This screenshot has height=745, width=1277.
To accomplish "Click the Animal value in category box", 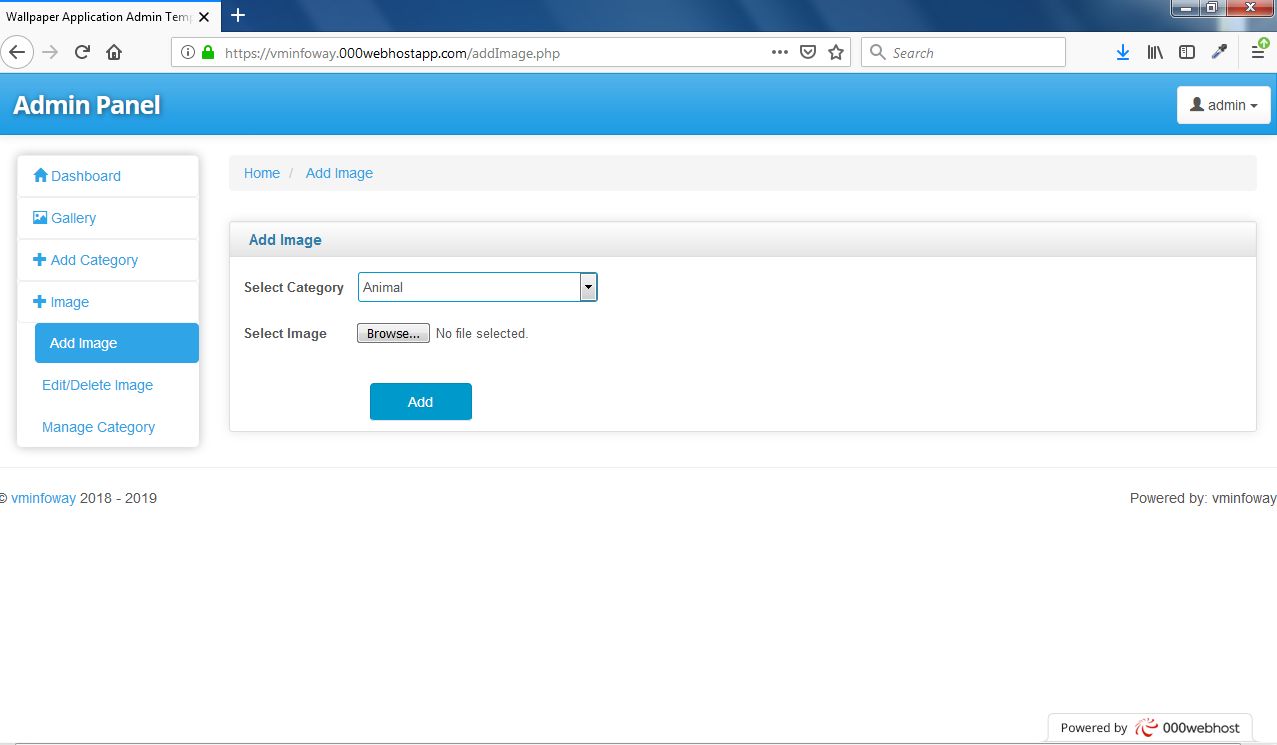I will pyautogui.click(x=383, y=287).
